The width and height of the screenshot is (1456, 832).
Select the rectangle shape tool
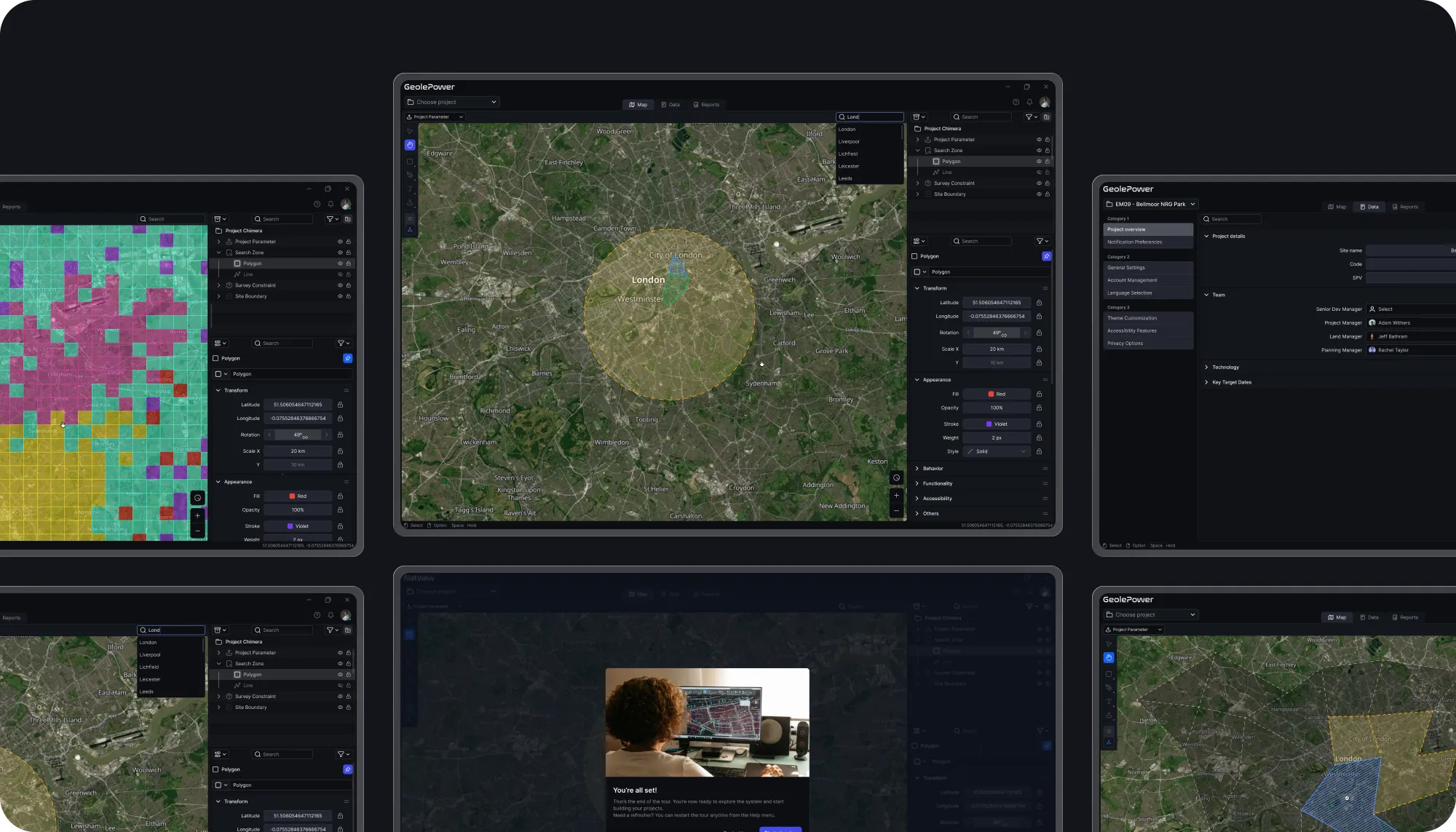coord(410,162)
